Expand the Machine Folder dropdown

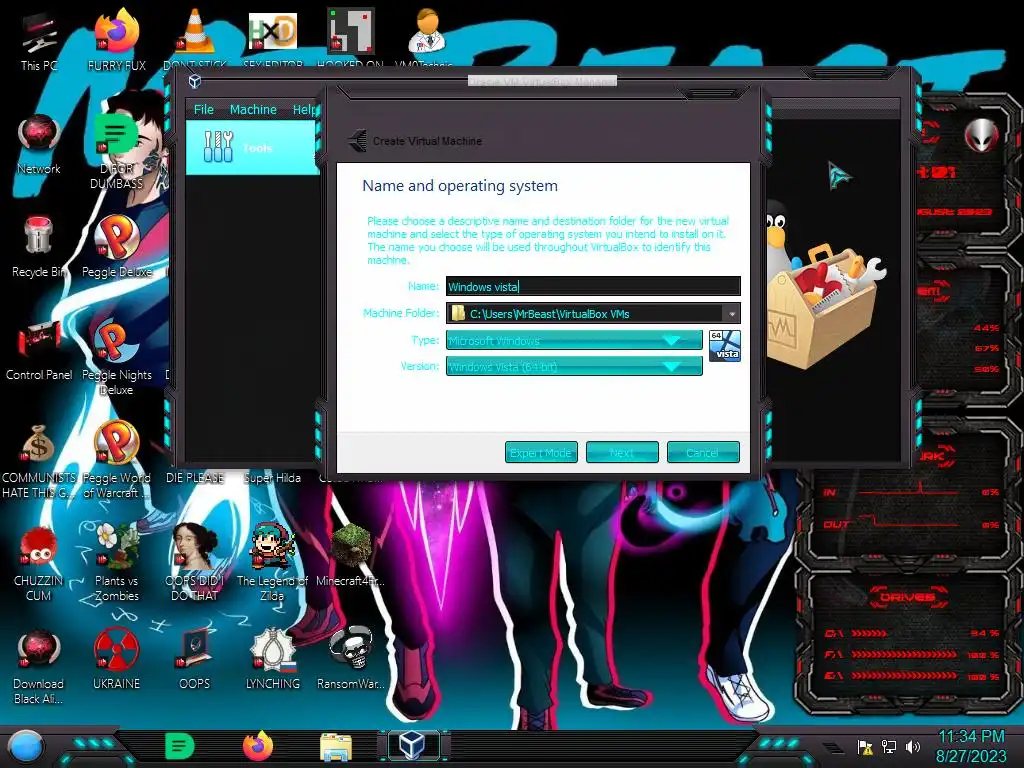pos(732,314)
